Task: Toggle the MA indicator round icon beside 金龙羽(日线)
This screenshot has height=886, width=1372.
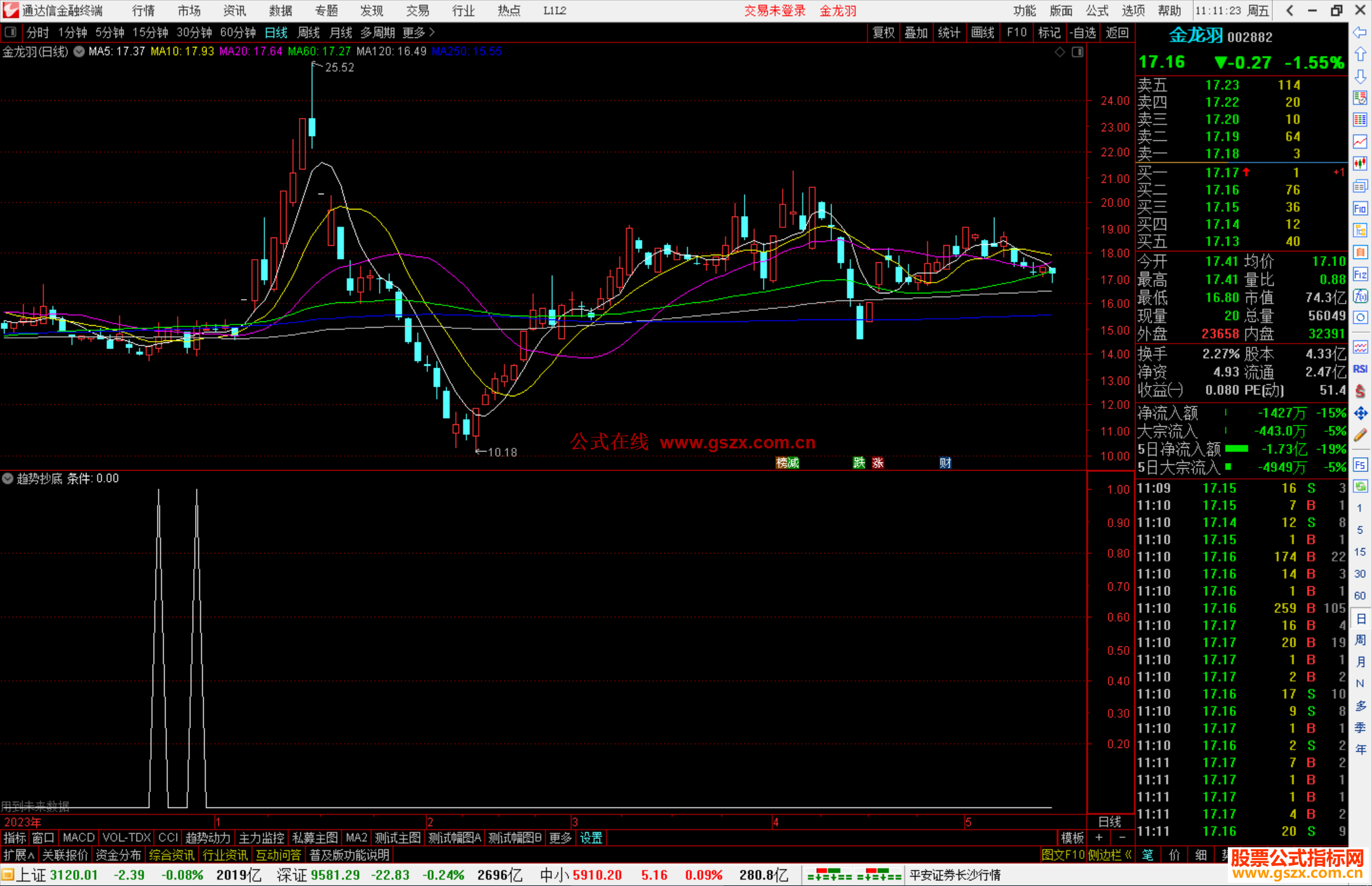Action: [79, 51]
